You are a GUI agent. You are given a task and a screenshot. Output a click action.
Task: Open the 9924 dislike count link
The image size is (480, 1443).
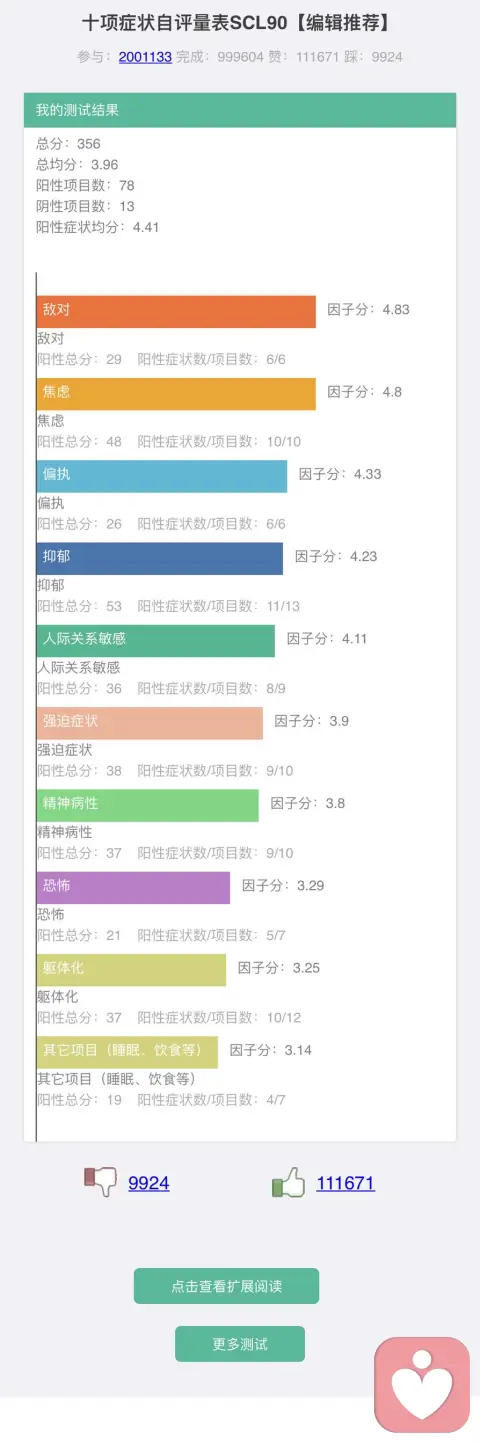coord(149,1183)
